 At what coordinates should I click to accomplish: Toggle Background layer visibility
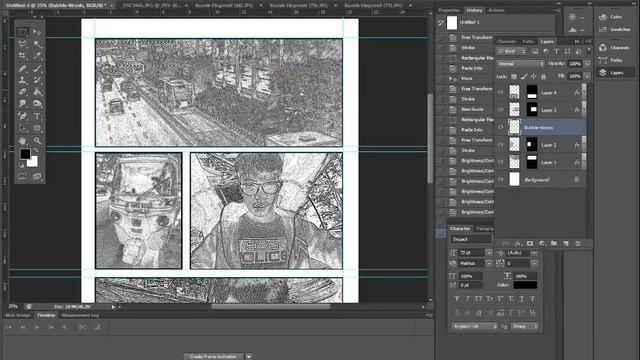pyautogui.click(x=501, y=180)
